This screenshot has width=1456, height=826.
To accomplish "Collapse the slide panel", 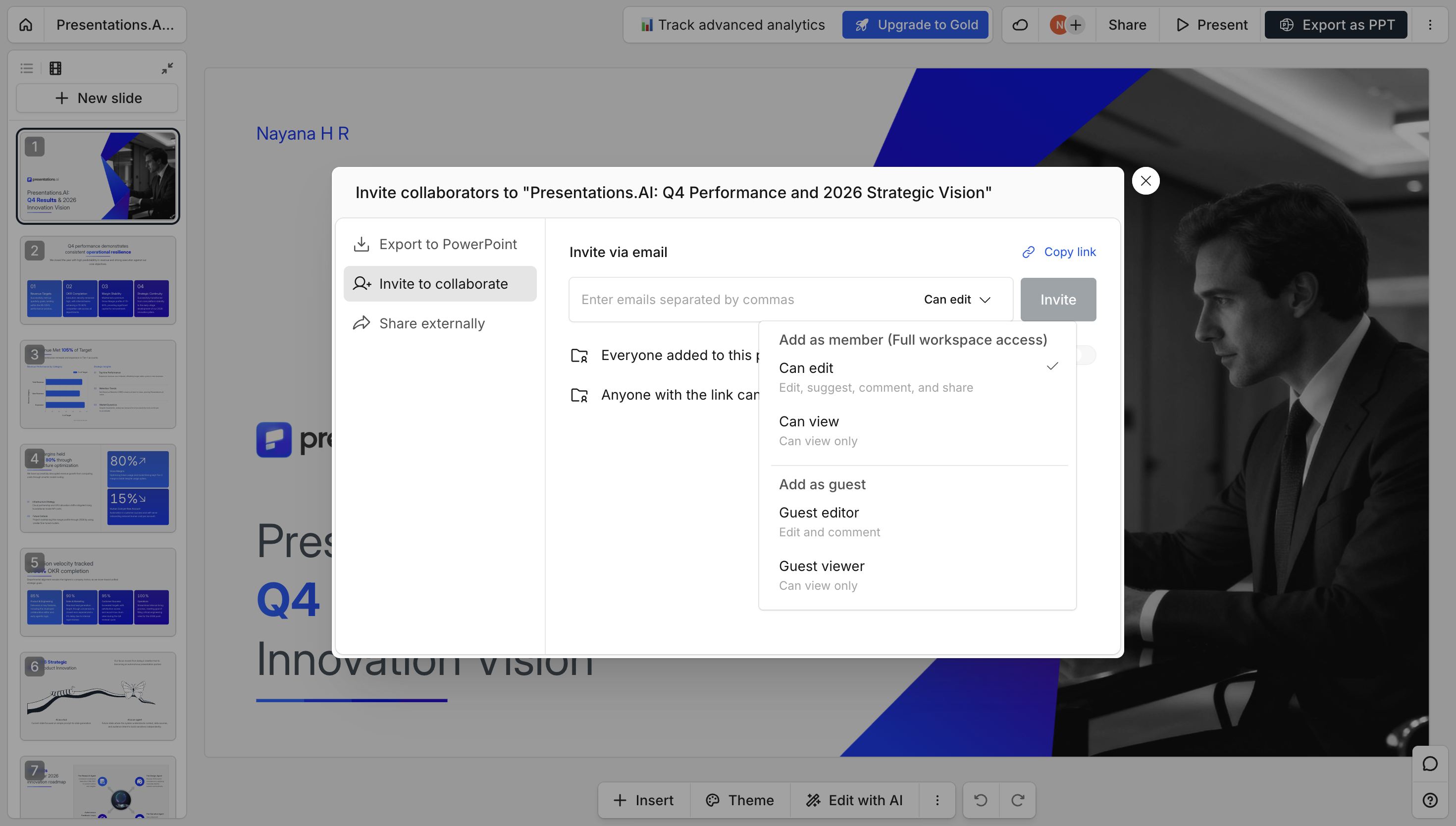I will [x=167, y=68].
